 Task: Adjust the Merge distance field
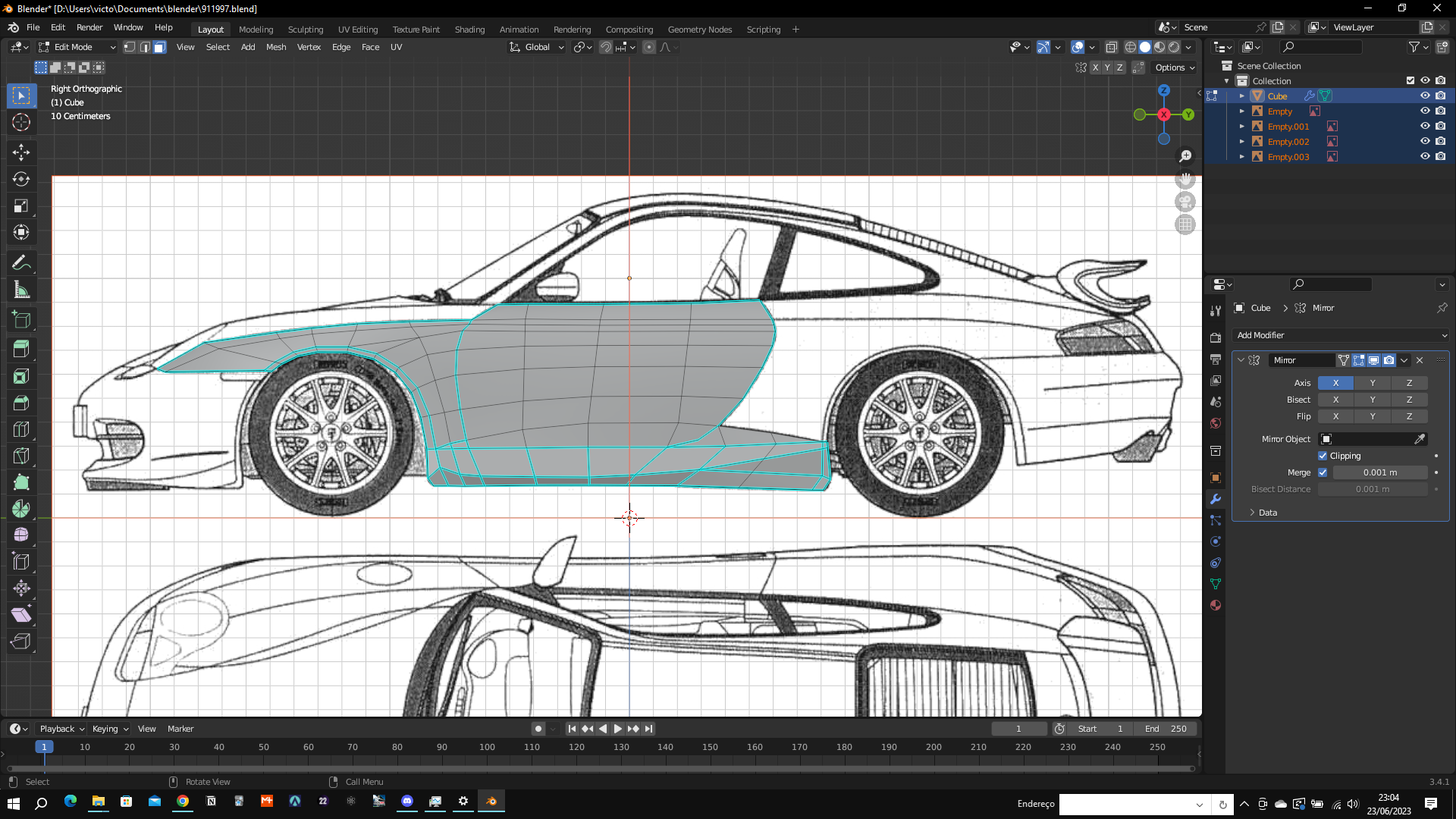pos(1379,472)
